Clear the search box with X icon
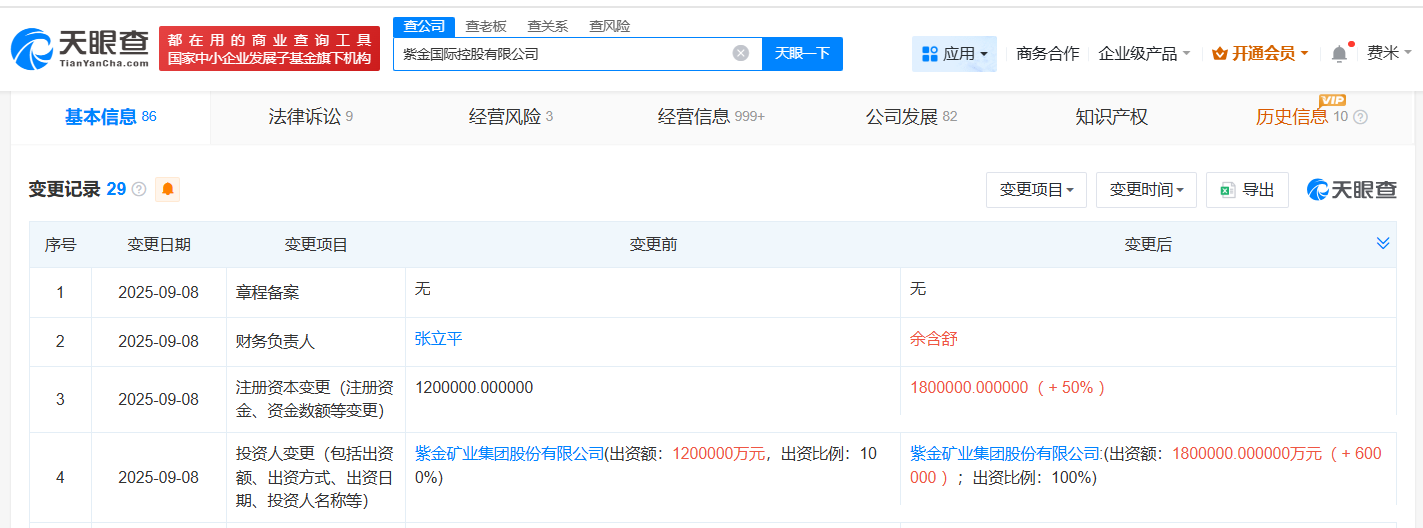 click(x=740, y=54)
